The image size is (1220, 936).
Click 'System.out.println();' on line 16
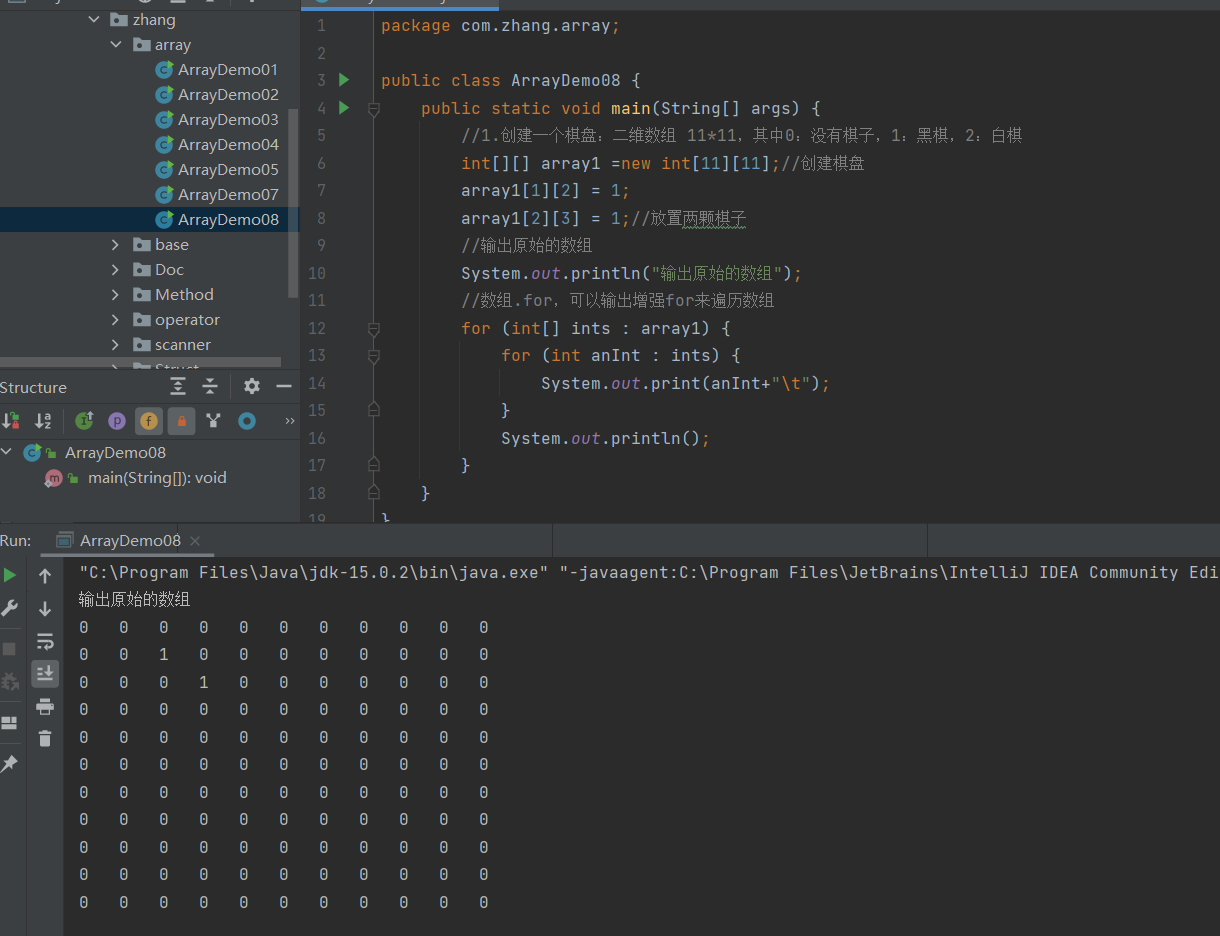606,439
